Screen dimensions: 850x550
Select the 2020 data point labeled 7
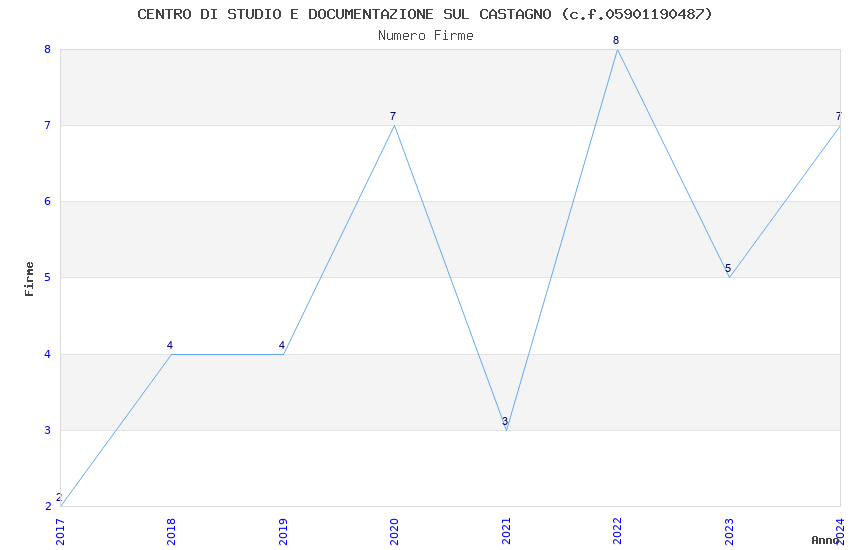[x=394, y=126]
